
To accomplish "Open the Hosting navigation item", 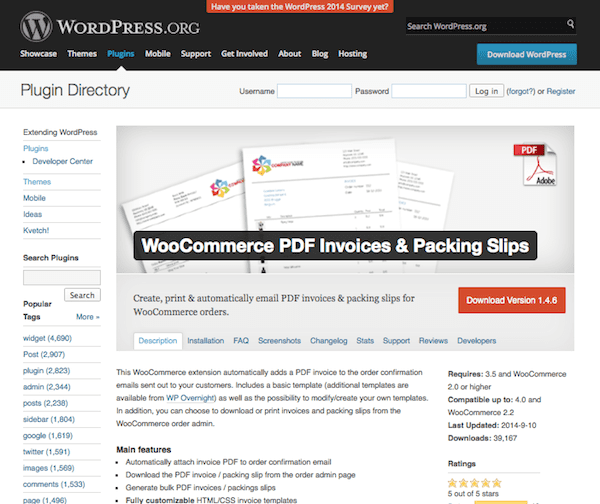I will (x=352, y=54).
